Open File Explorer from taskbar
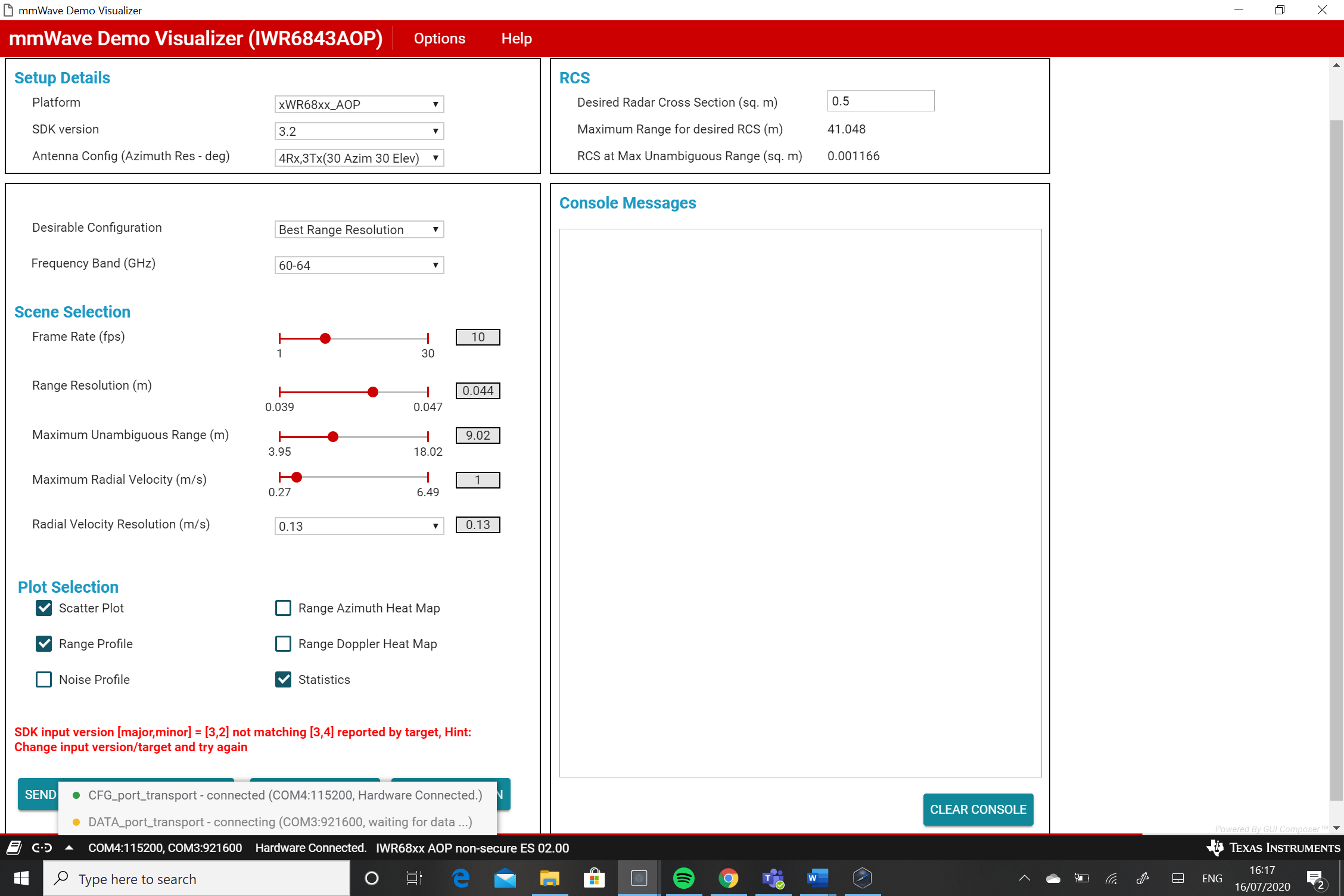This screenshot has width=1344, height=896. pos(549,878)
